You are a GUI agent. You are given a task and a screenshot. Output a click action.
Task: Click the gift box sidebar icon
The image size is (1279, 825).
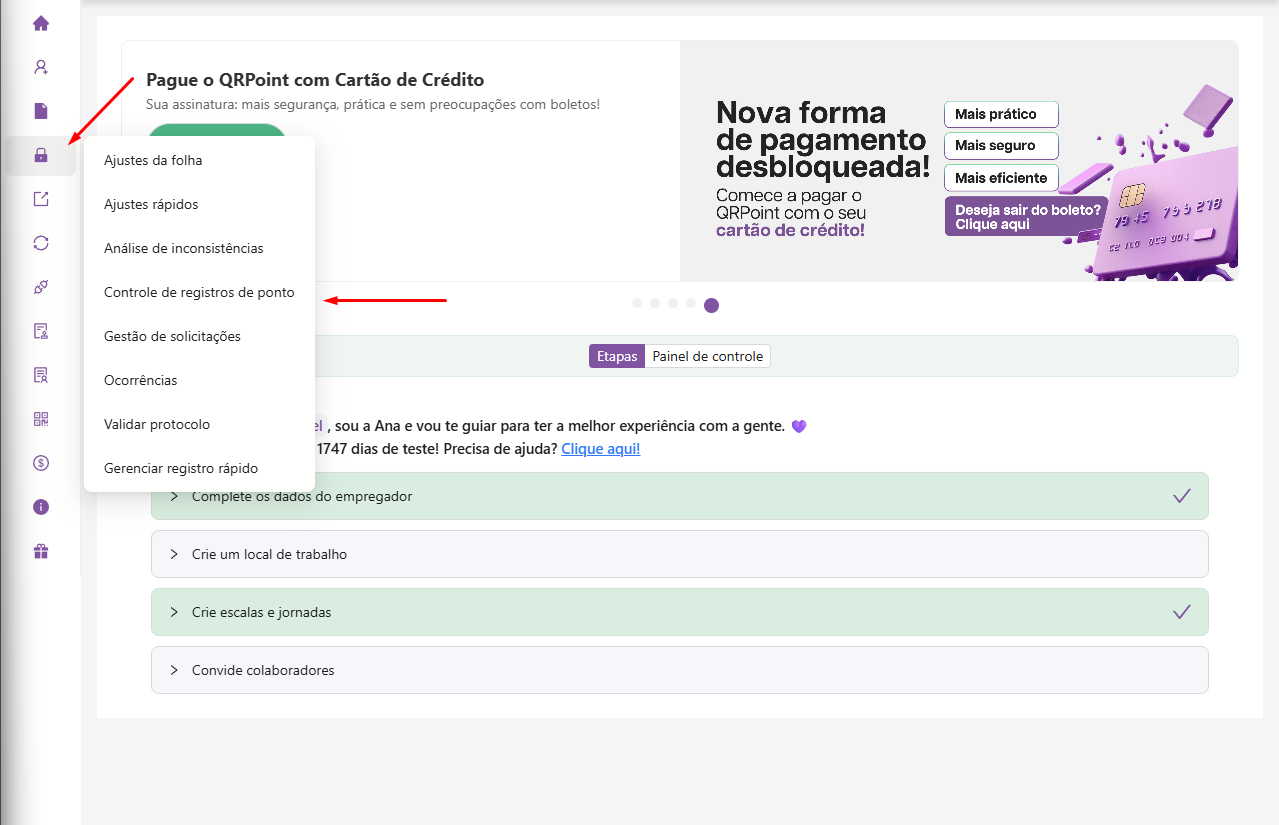[41, 551]
